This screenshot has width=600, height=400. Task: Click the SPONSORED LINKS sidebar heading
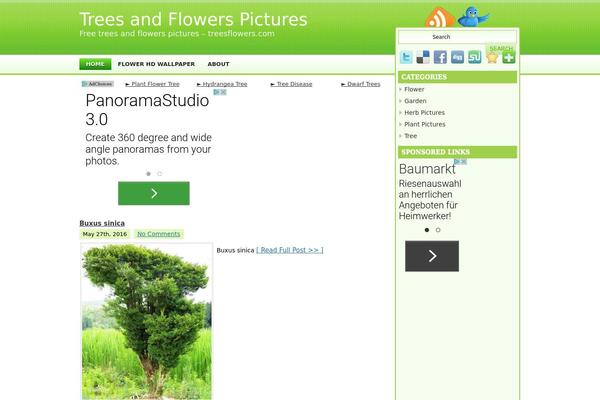tap(457, 152)
